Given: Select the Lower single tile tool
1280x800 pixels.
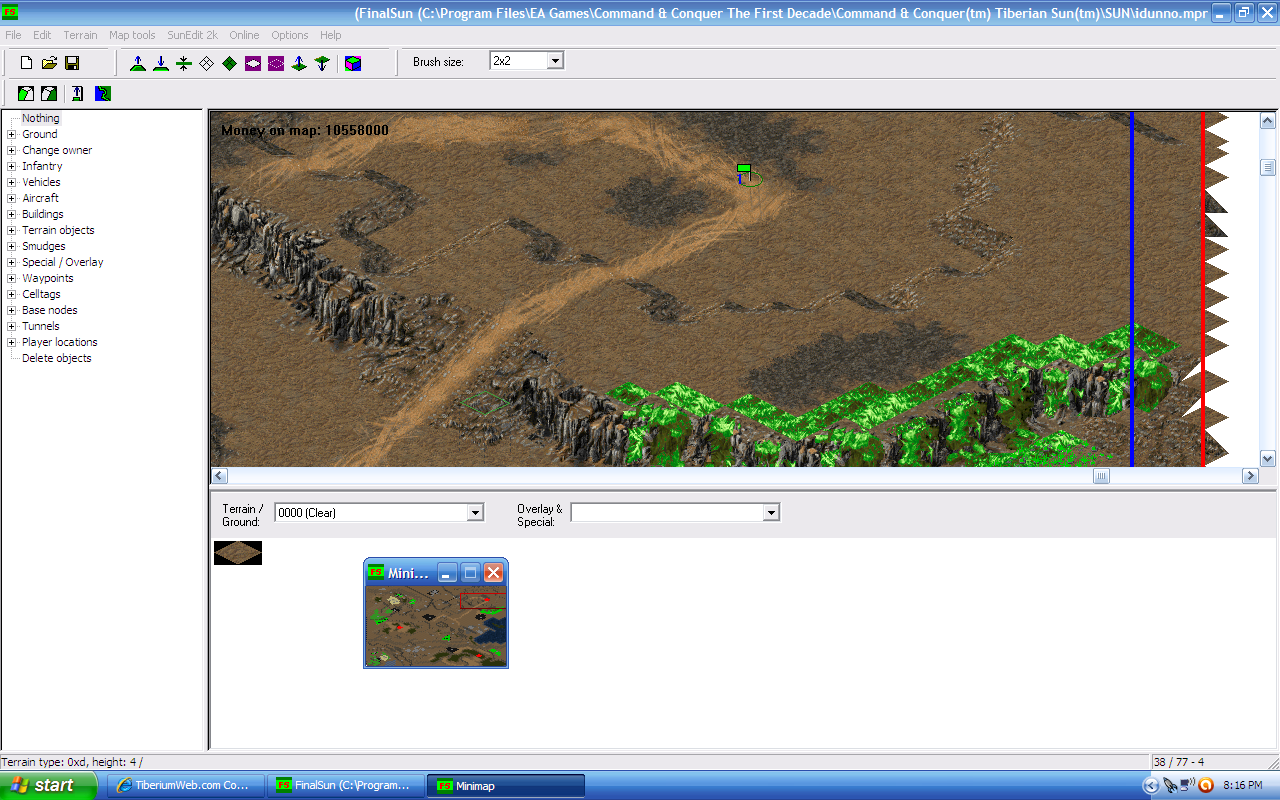Looking at the screenshot, I should tap(321, 63).
